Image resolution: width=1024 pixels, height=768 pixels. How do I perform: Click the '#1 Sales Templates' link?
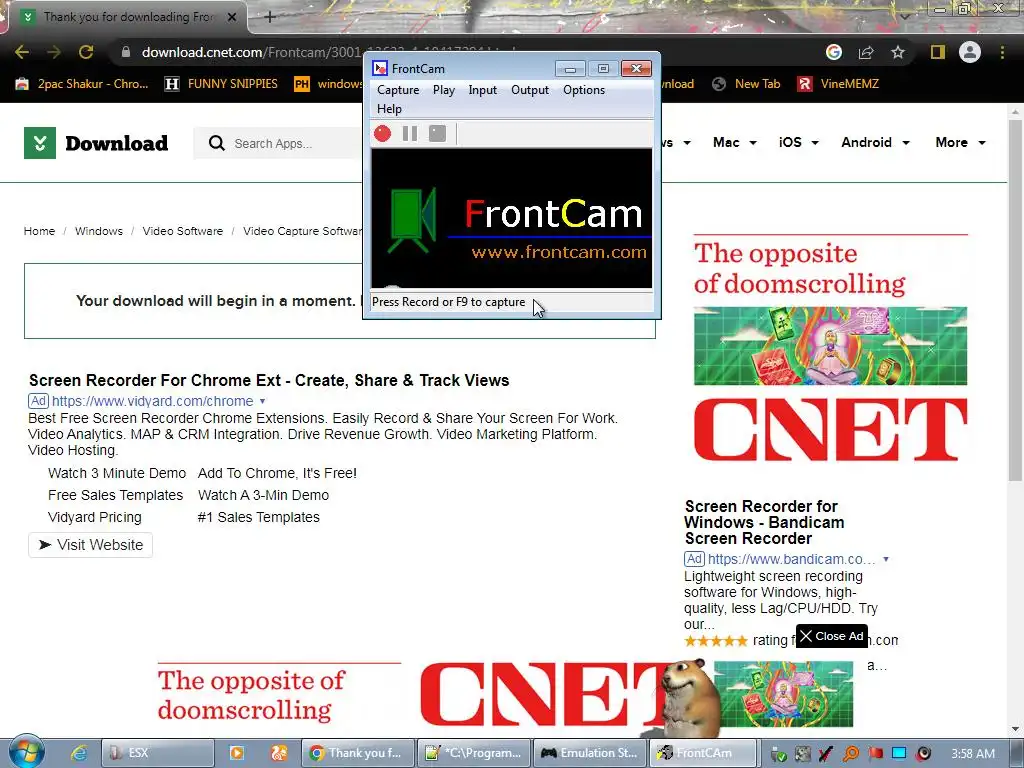pos(259,517)
